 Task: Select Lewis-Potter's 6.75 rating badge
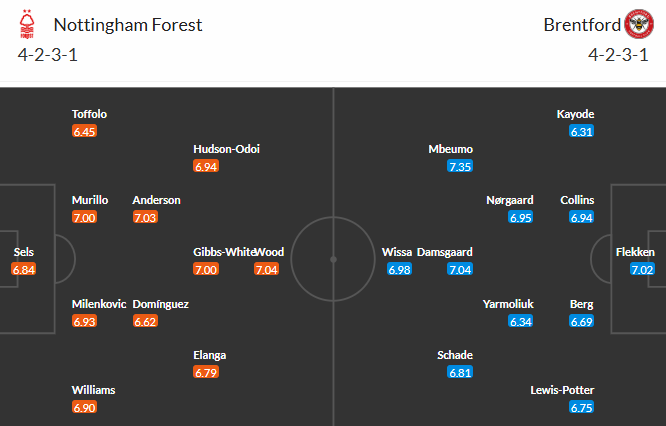[581, 407]
